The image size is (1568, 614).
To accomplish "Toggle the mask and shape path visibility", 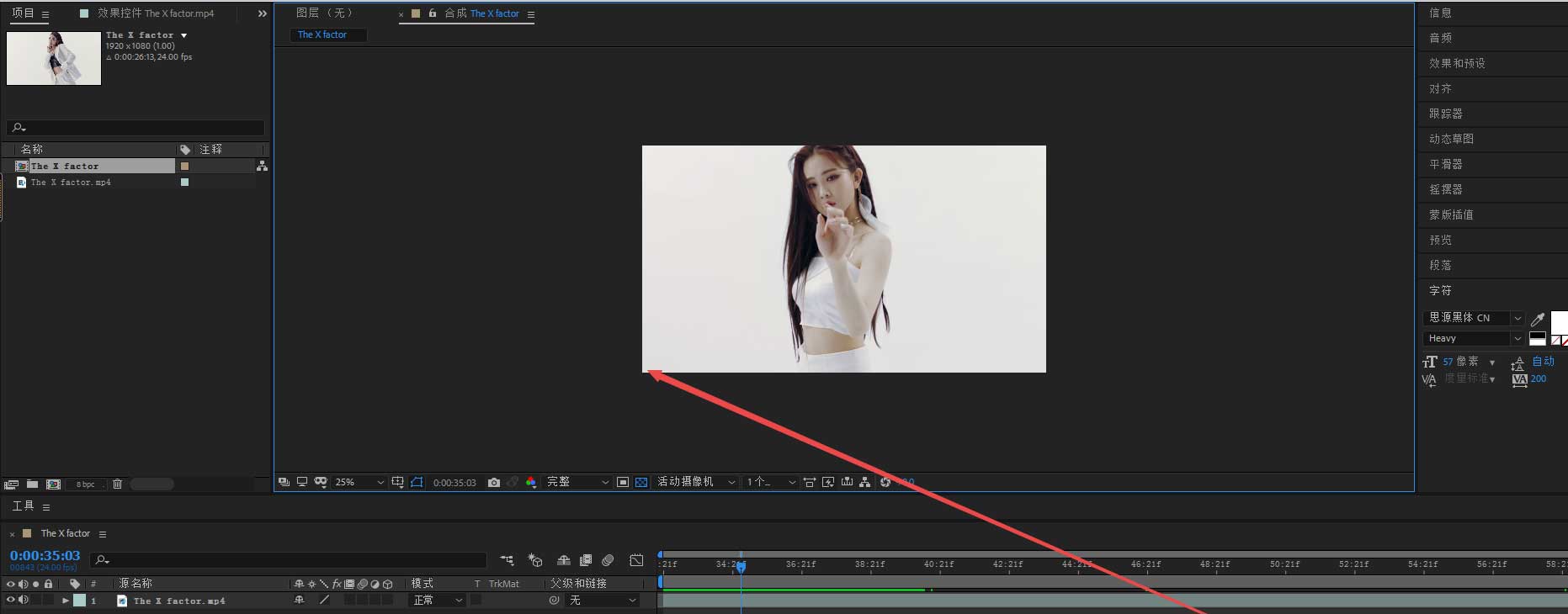I will pos(417,482).
